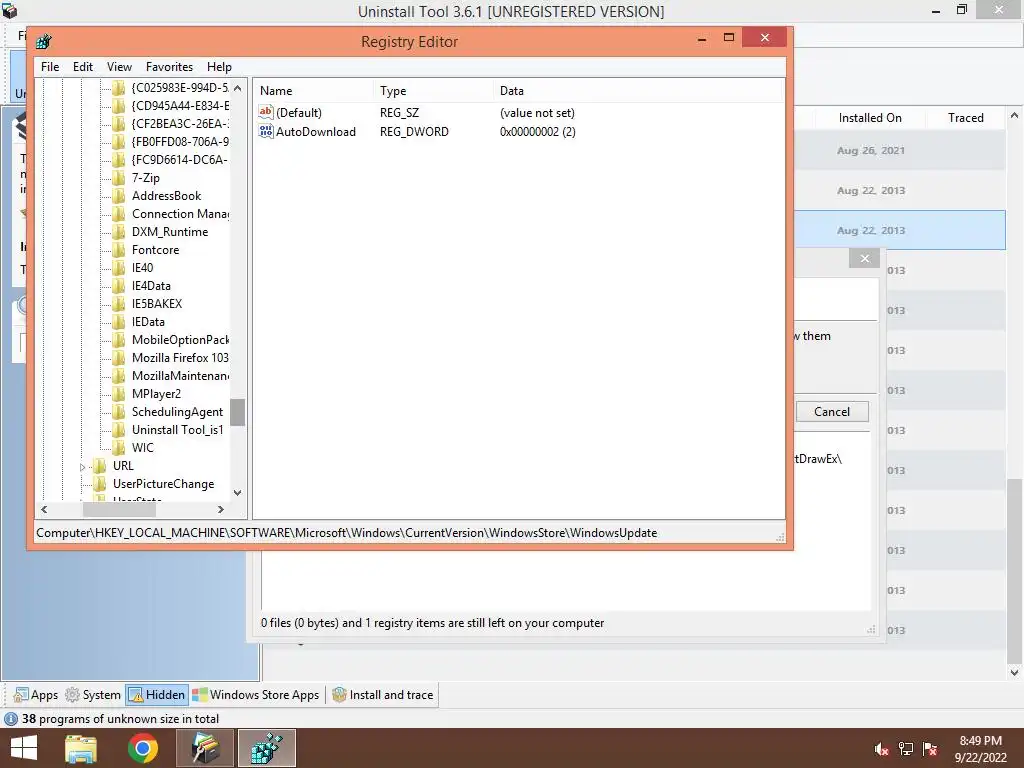Select the {FB0FFD08-706A key
This screenshot has height=768, width=1024.
click(x=180, y=142)
